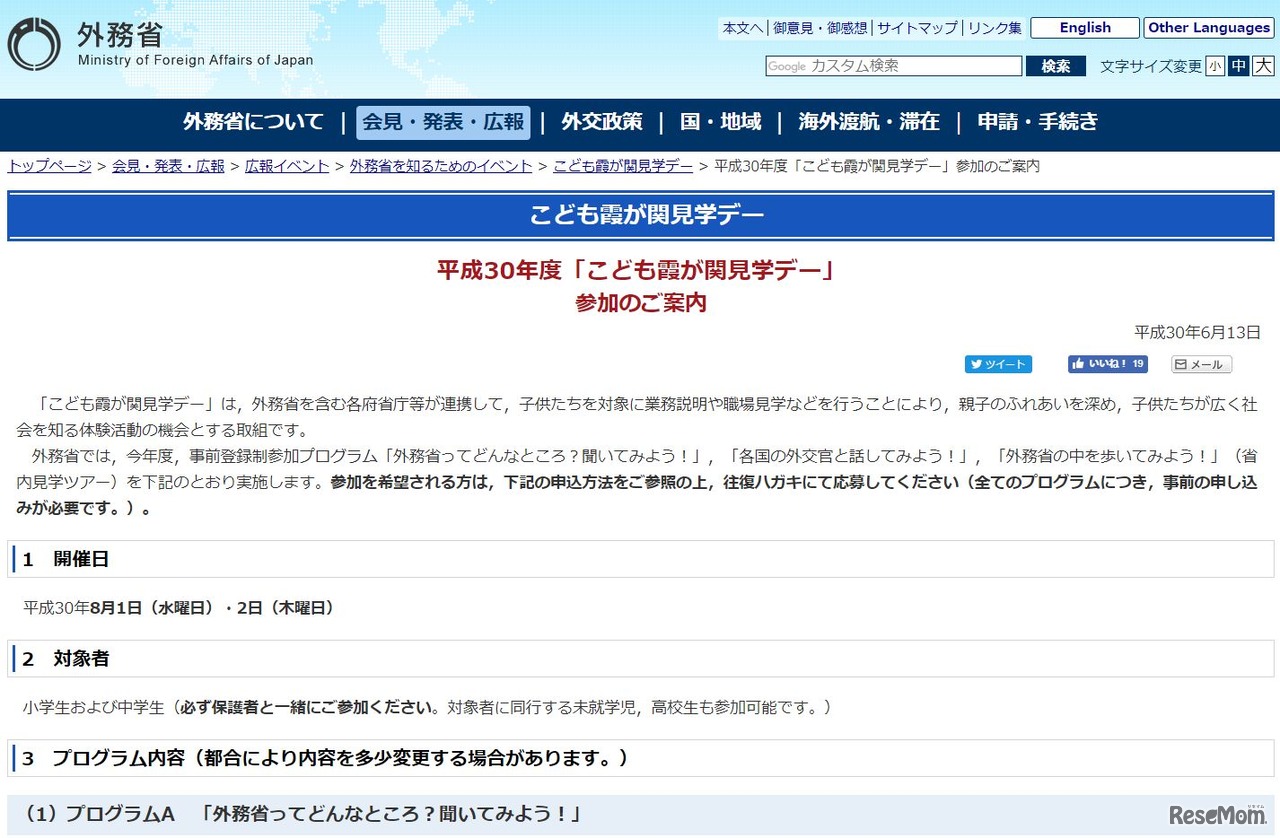Switch site to English

1084,27
